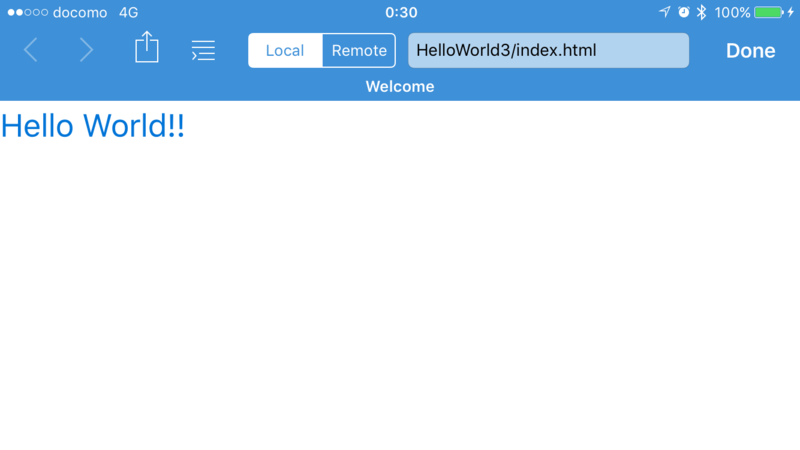
Task: Tap the 0:30 clock in status bar
Action: point(401,12)
